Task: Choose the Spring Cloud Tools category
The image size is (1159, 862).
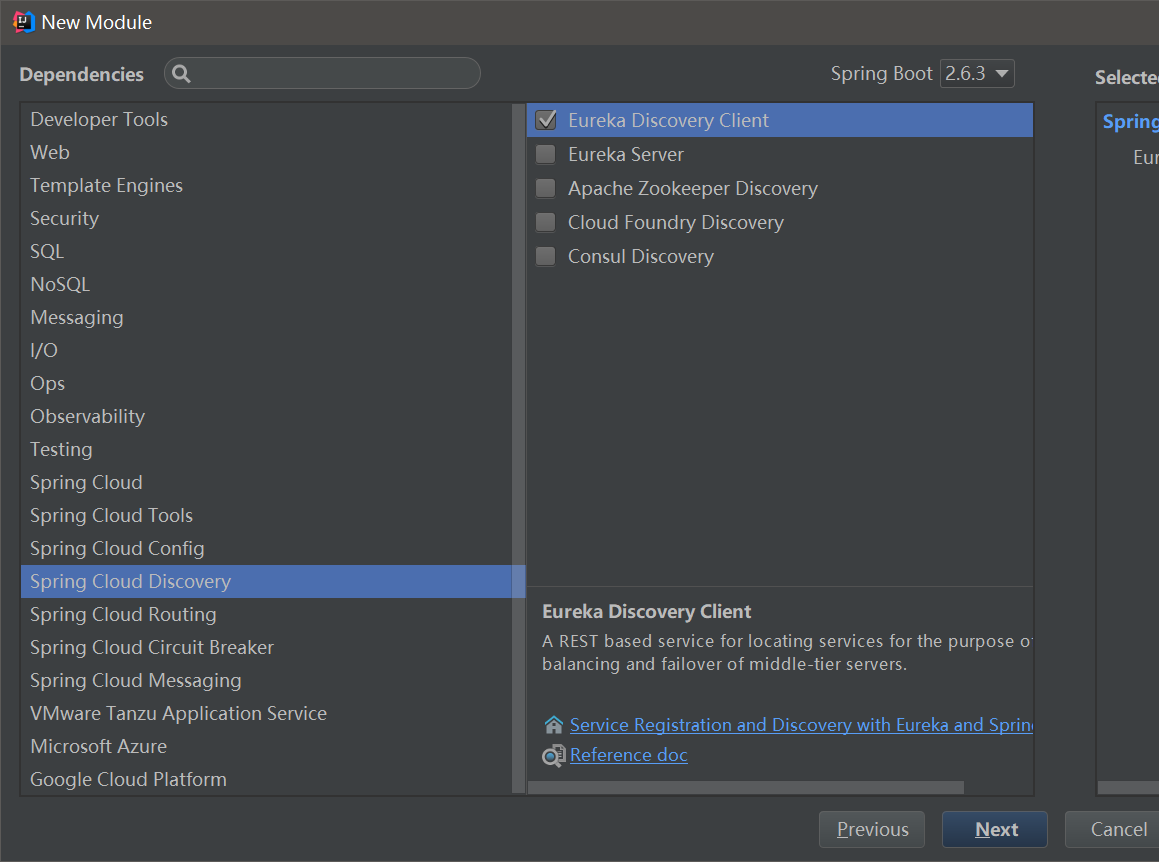Action: [266, 516]
